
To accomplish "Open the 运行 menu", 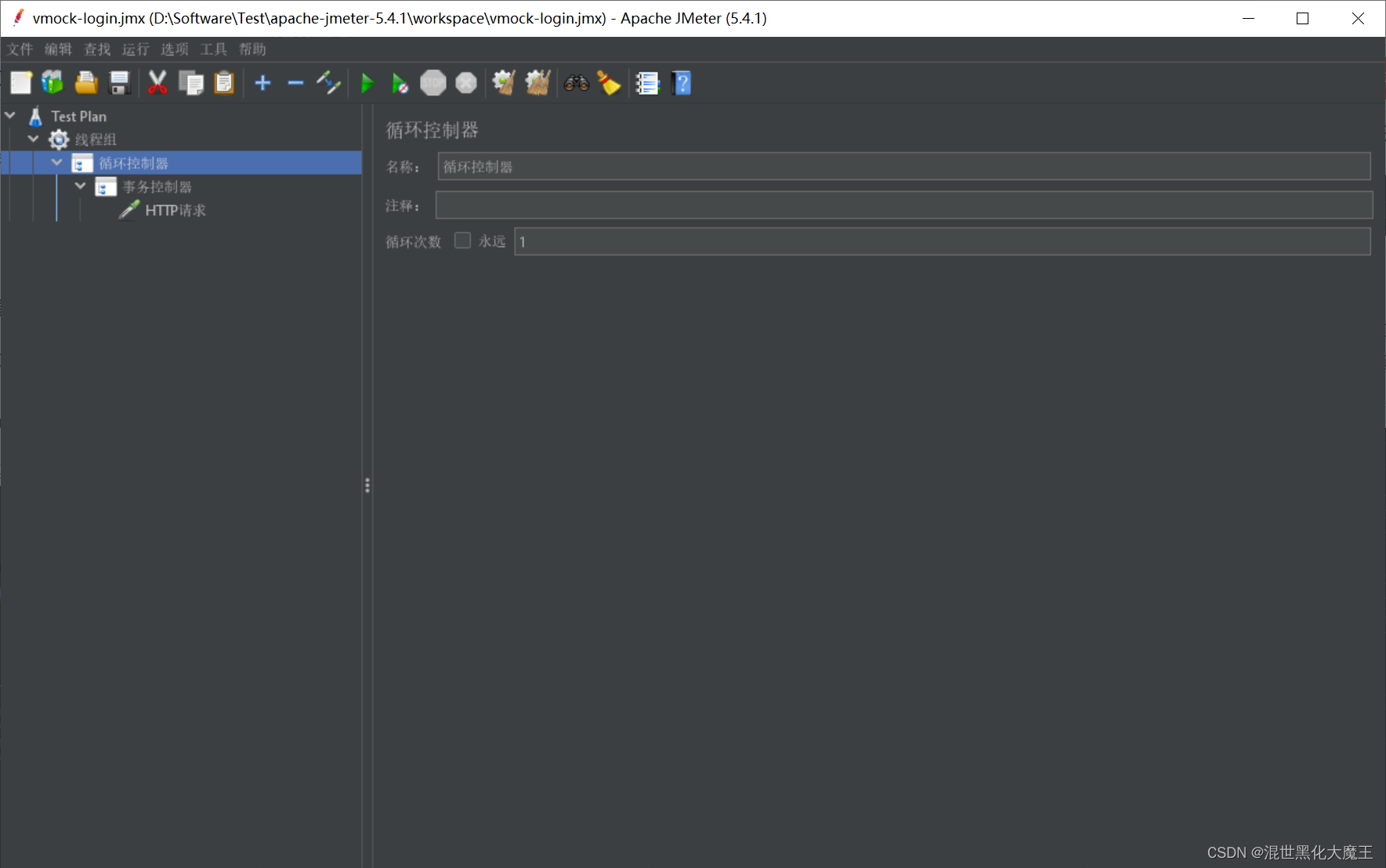I will (x=136, y=49).
